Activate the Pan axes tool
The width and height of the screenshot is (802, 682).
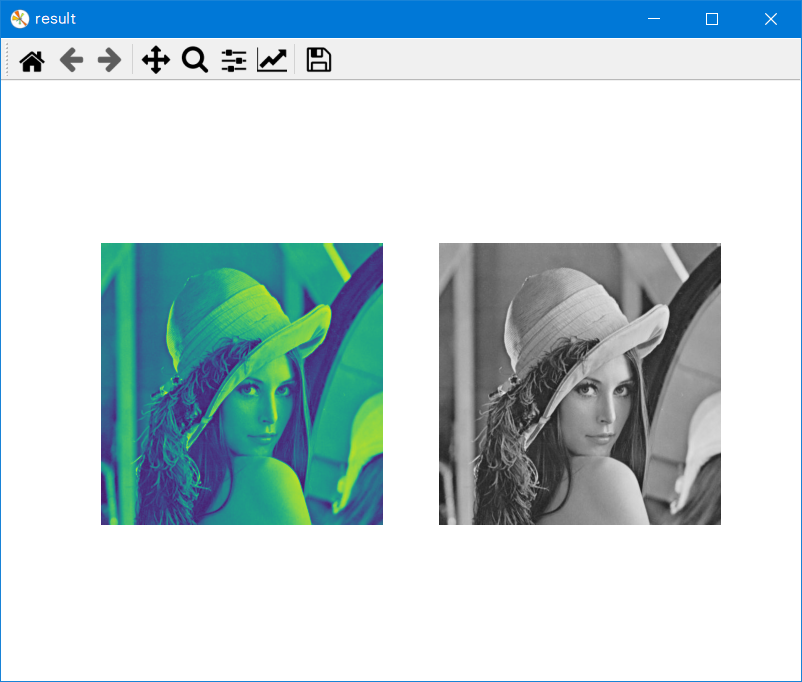point(155,60)
